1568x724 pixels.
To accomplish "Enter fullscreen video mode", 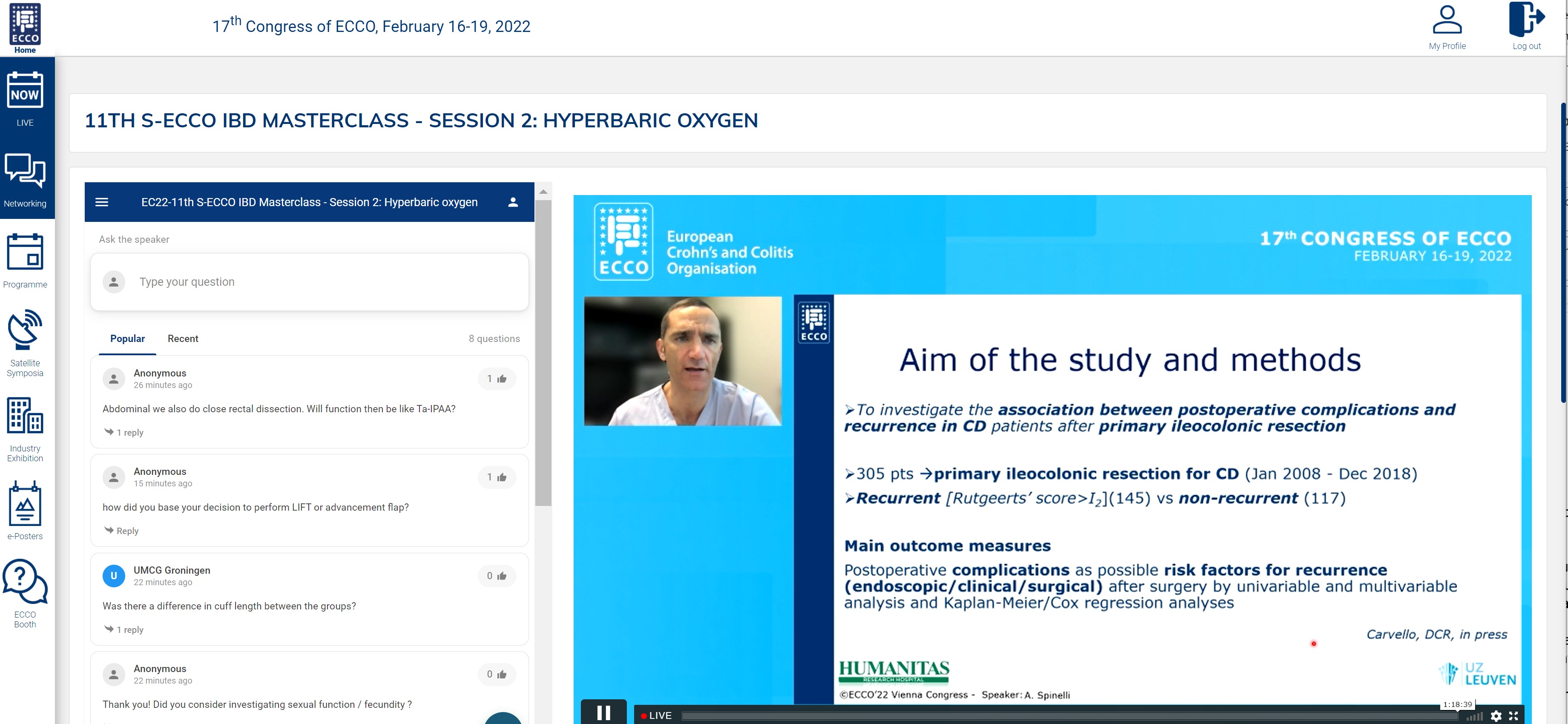I will (x=1513, y=716).
